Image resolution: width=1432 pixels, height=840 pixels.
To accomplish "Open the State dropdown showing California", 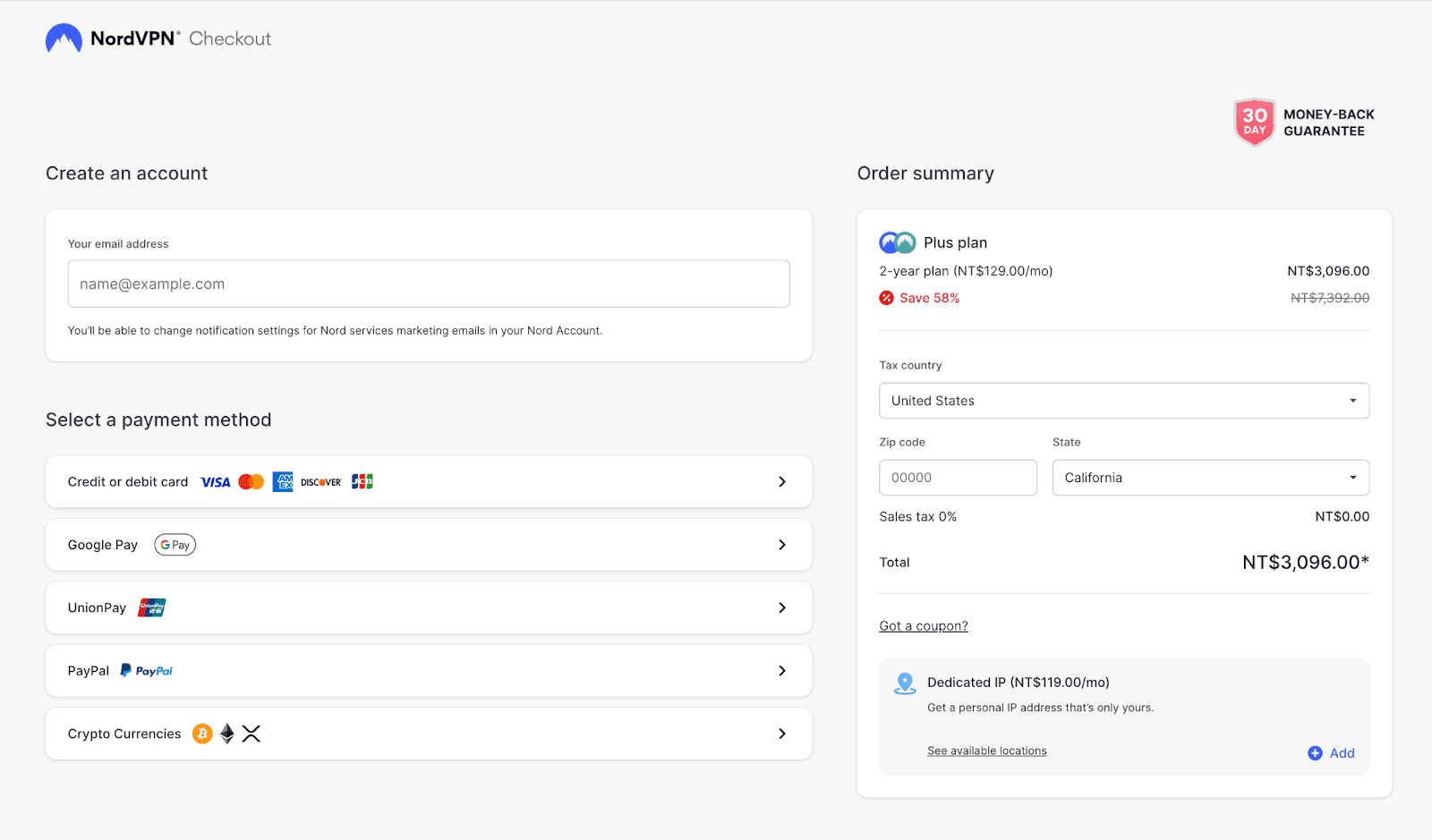I will tap(1210, 478).
